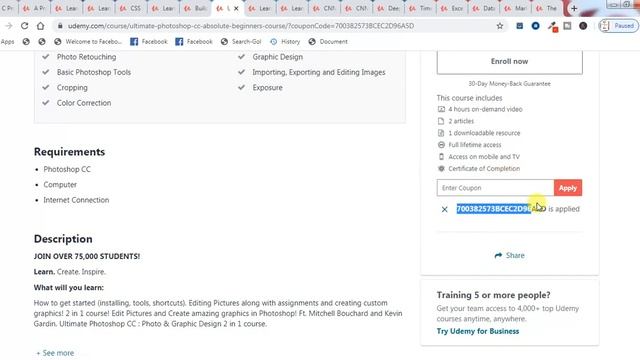The height and width of the screenshot is (360, 640).
Task: Click 'Certificate of Completion' text
Action: (484, 169)
